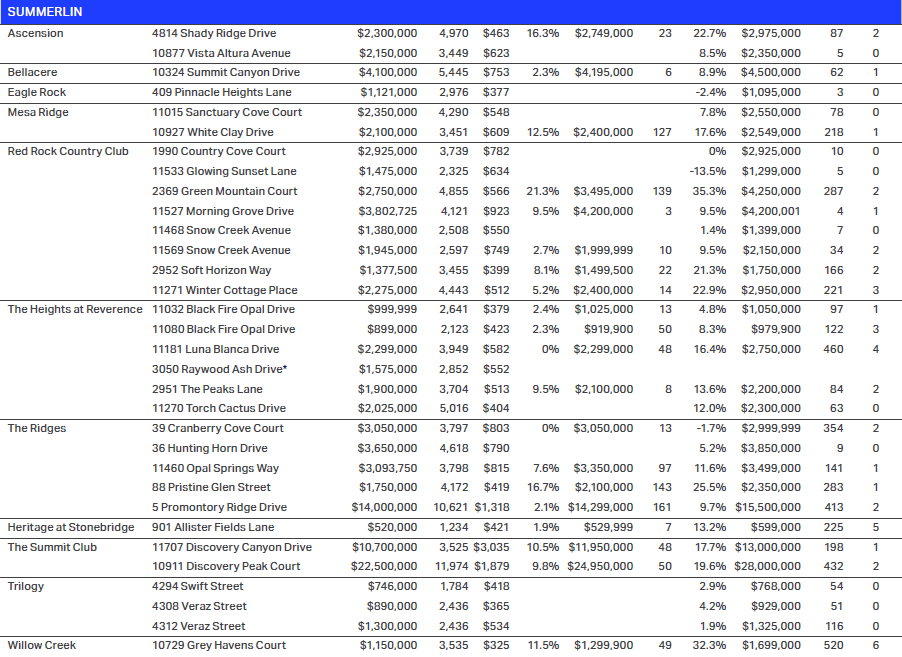The image size is (902, 657).
Task: Select The Ridges community name
Action: point(37,428)
